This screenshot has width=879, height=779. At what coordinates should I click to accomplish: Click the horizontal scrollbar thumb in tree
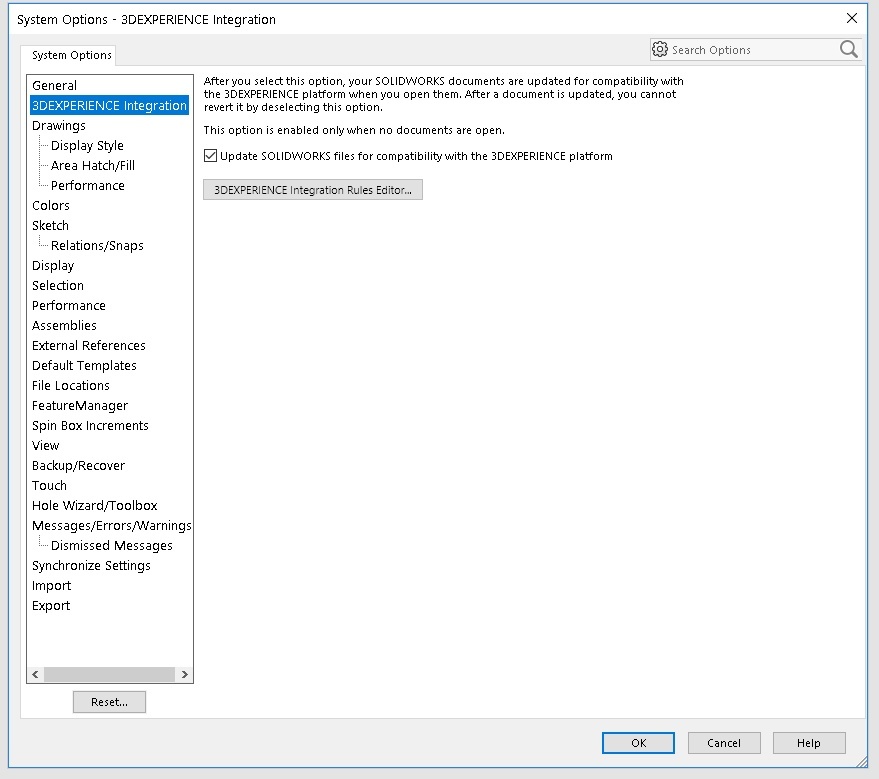[x=109, y=674]
